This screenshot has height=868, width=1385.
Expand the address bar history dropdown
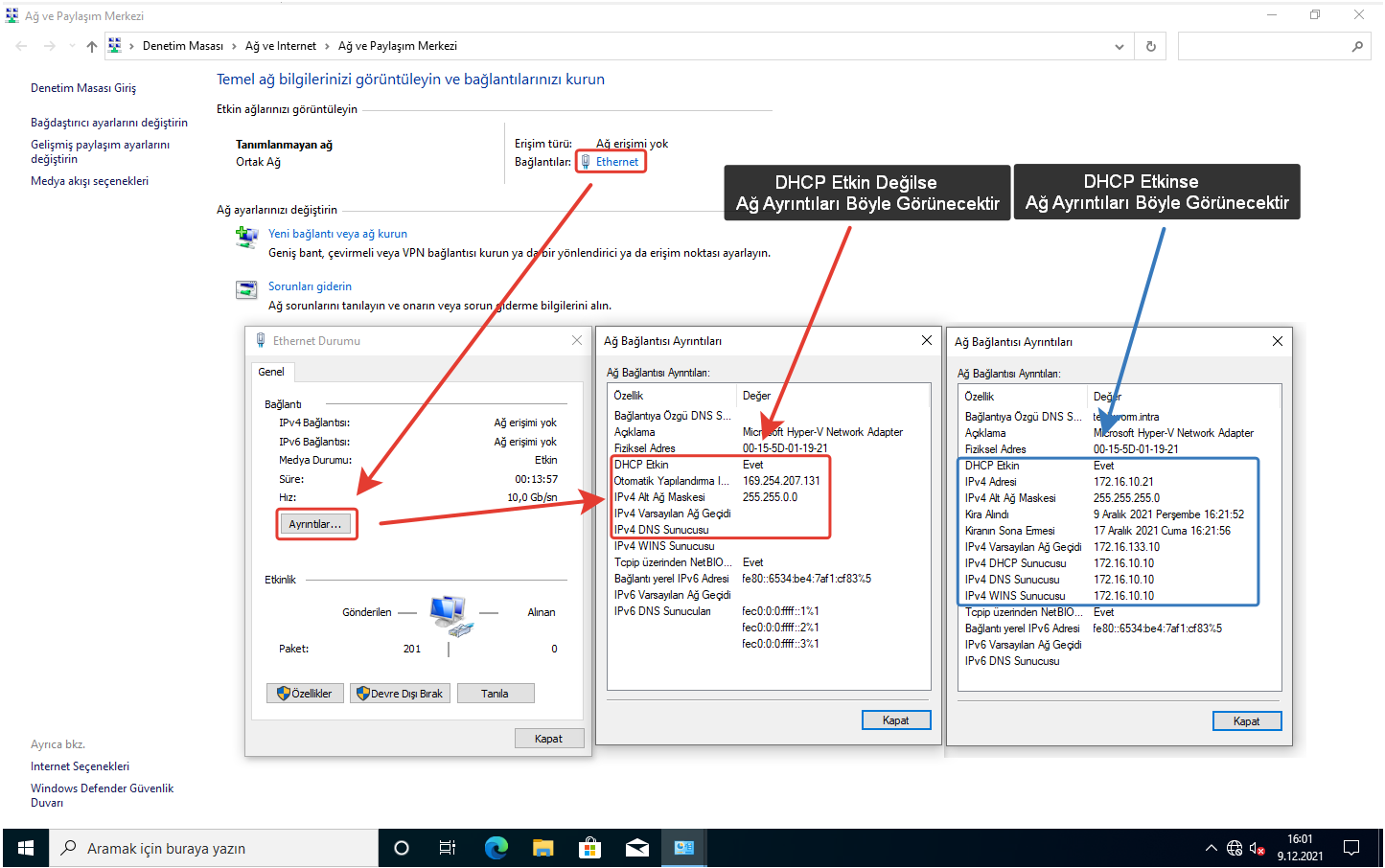1119,46
